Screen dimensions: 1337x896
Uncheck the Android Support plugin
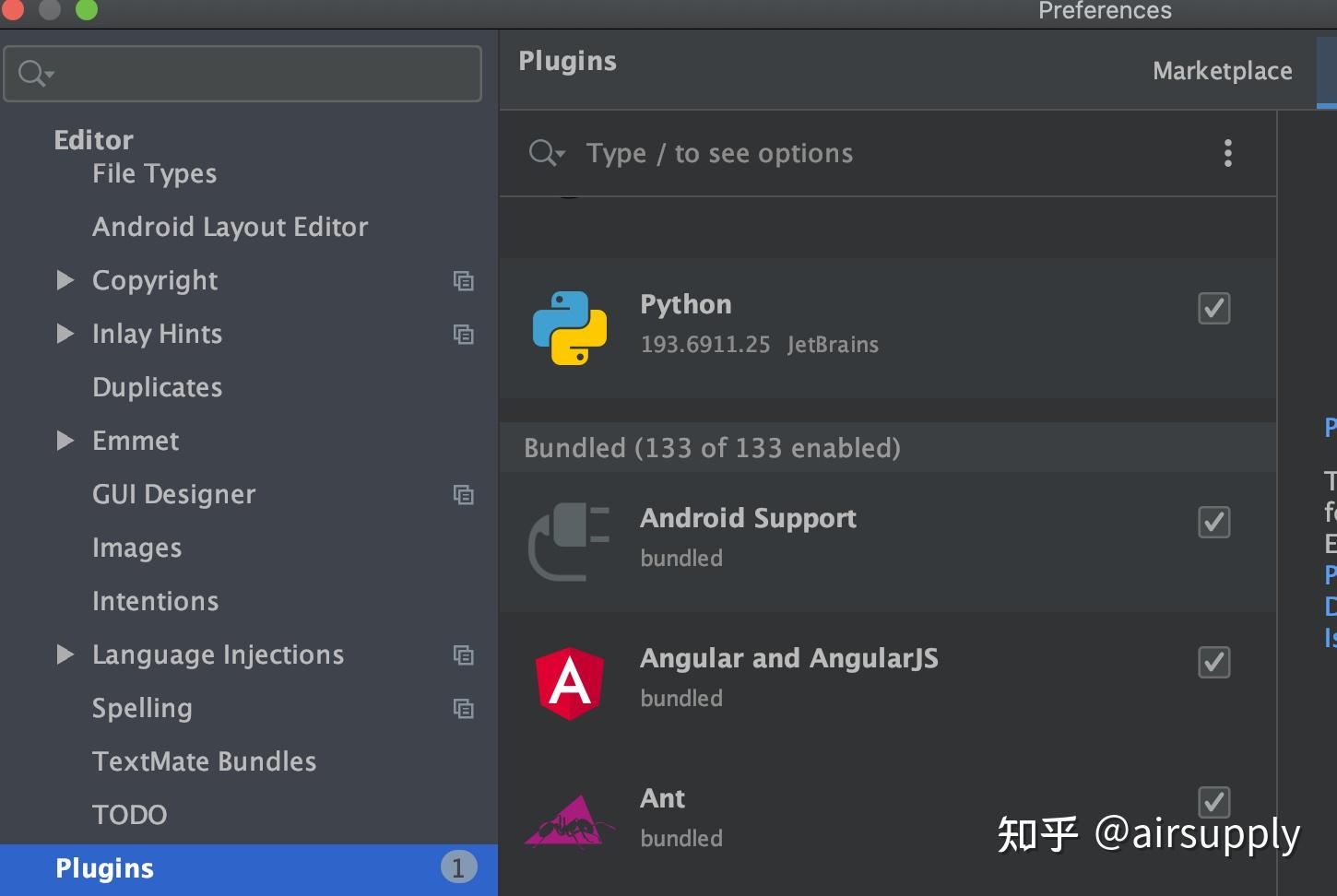(x=1213, y=522)
